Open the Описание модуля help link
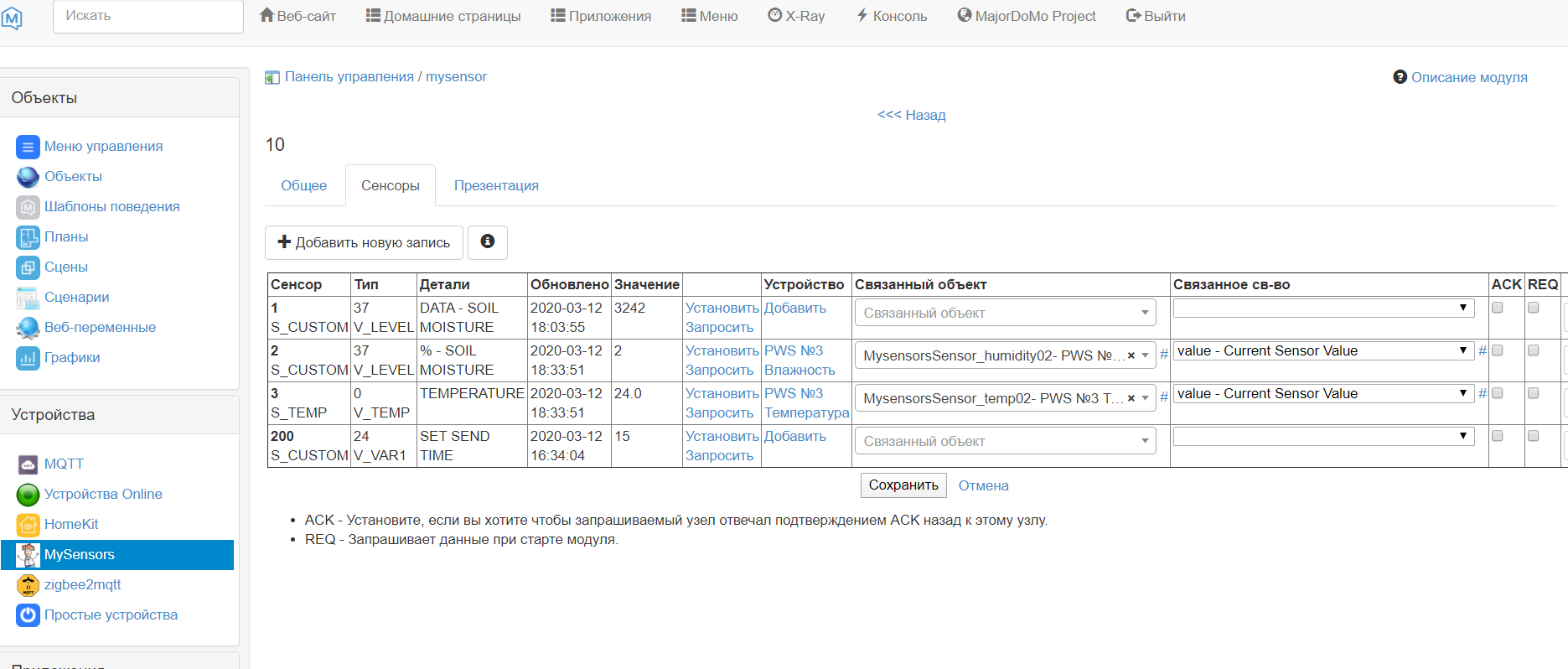1568x669 pixels. (x=1461, y=77)
